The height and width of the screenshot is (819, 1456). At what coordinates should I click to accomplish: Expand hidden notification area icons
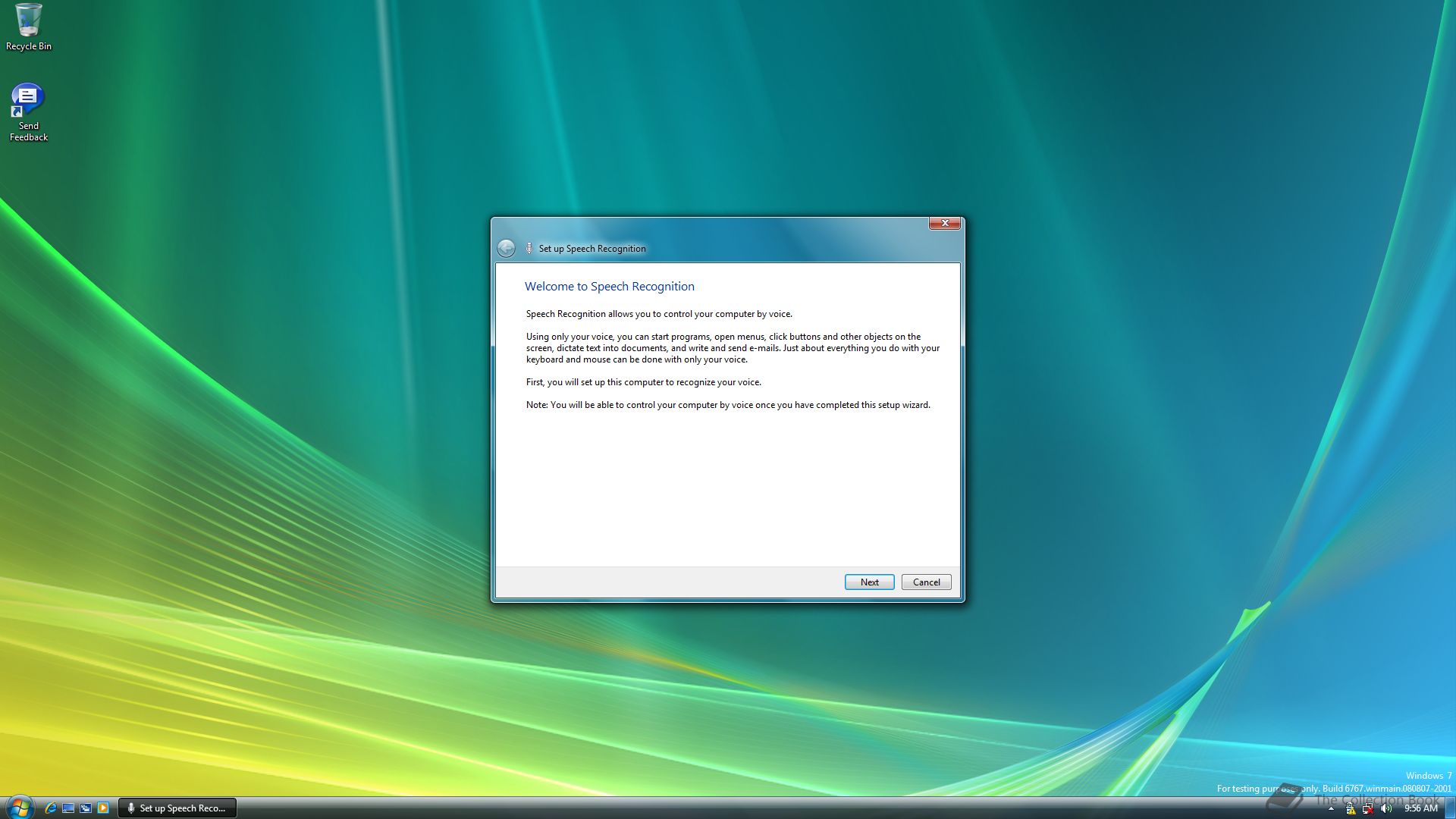(x=1331, y=809)
